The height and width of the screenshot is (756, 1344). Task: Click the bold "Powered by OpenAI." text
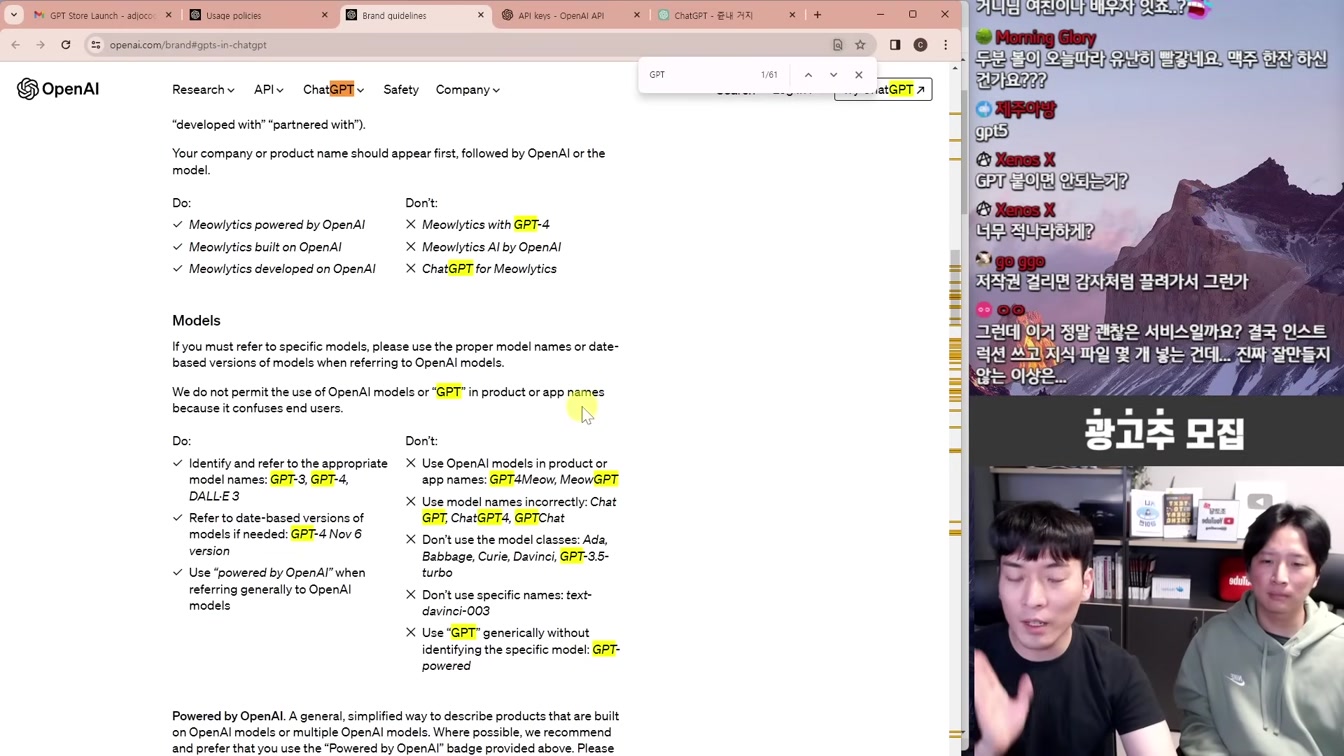tap(229, 716)
